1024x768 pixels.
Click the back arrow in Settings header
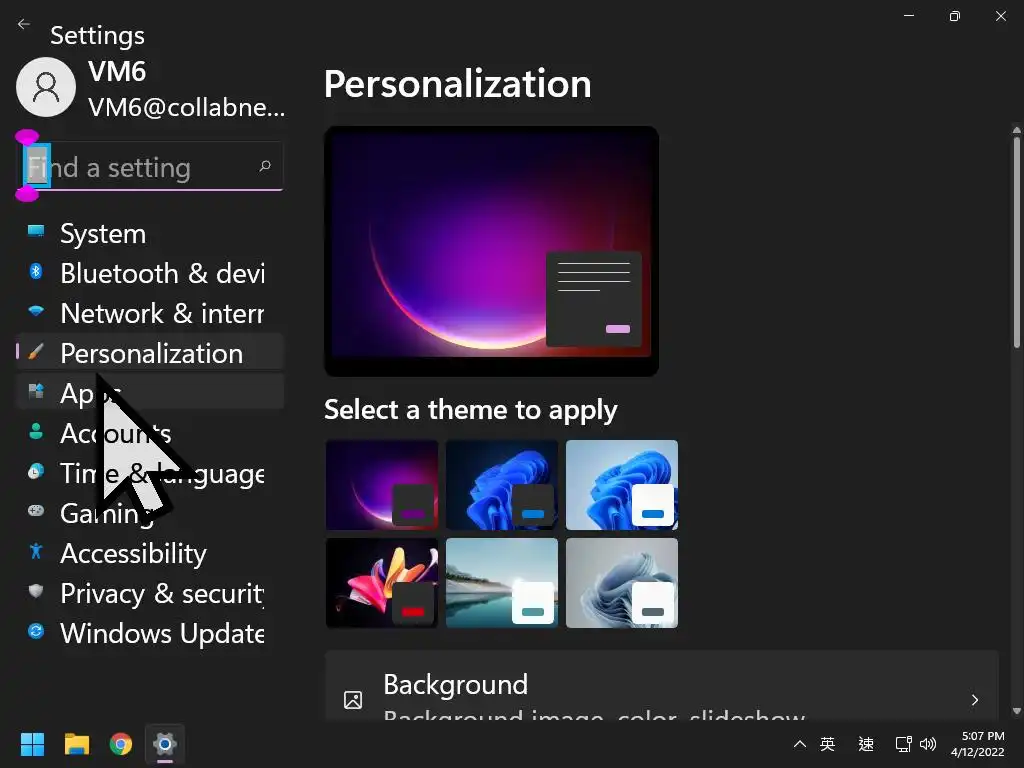tap(24, 24)
